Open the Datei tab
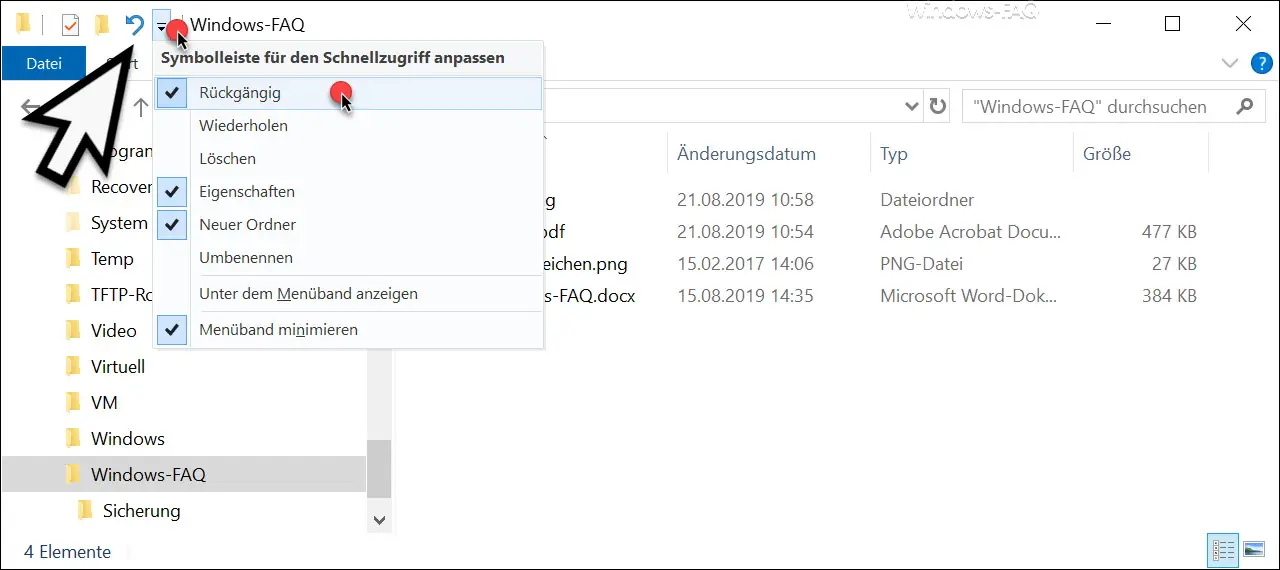Image resolution: width=1280 pixels, height=570 pixels. (43, 64)
